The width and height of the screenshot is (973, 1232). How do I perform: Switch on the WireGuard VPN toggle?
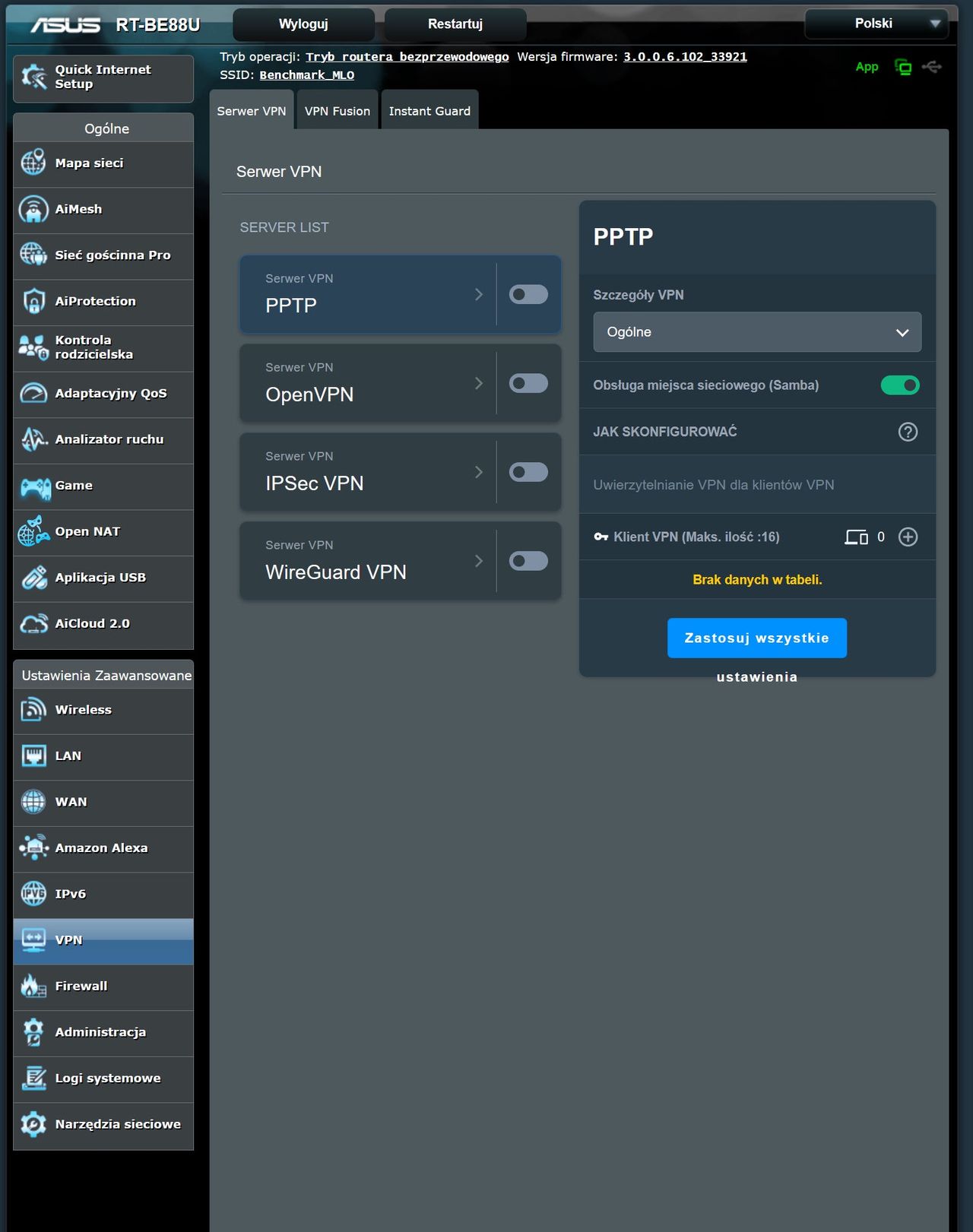pyautogui.click(x=528, y=561)
